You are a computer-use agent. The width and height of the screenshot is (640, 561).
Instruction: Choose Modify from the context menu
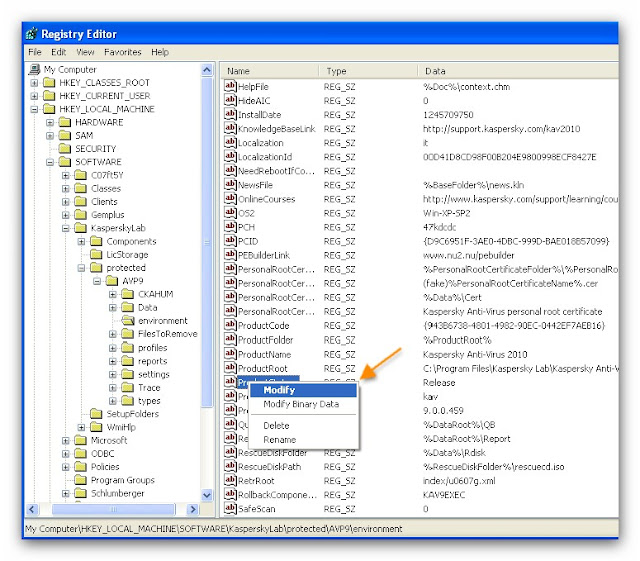click(x=303, y=390)
